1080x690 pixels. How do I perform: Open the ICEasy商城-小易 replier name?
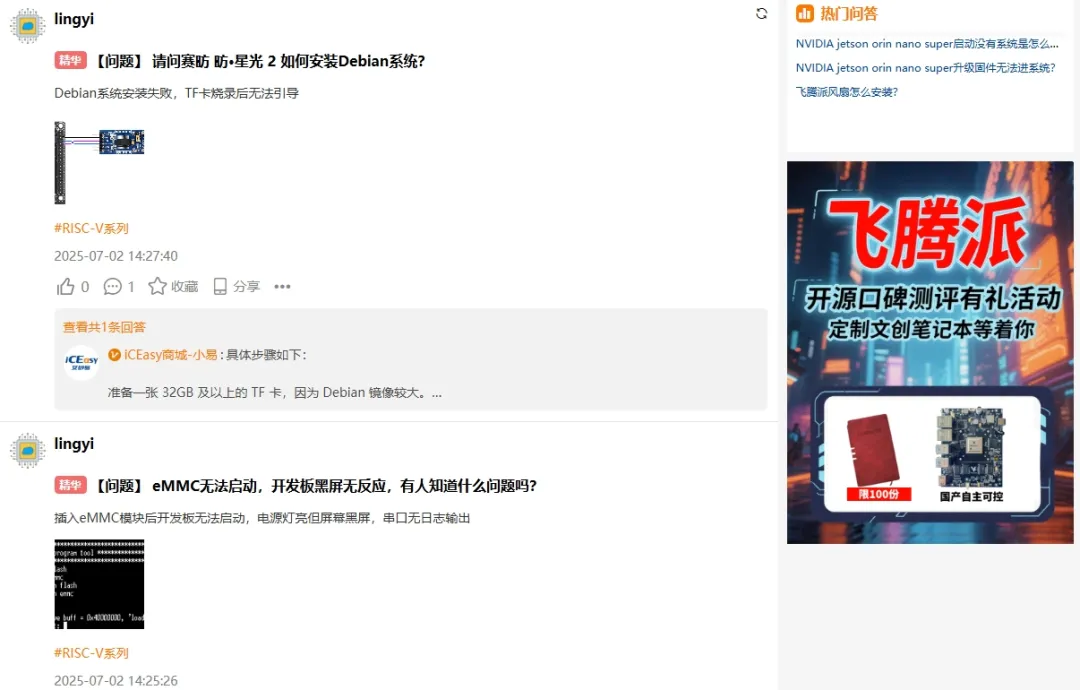(170, 355)
